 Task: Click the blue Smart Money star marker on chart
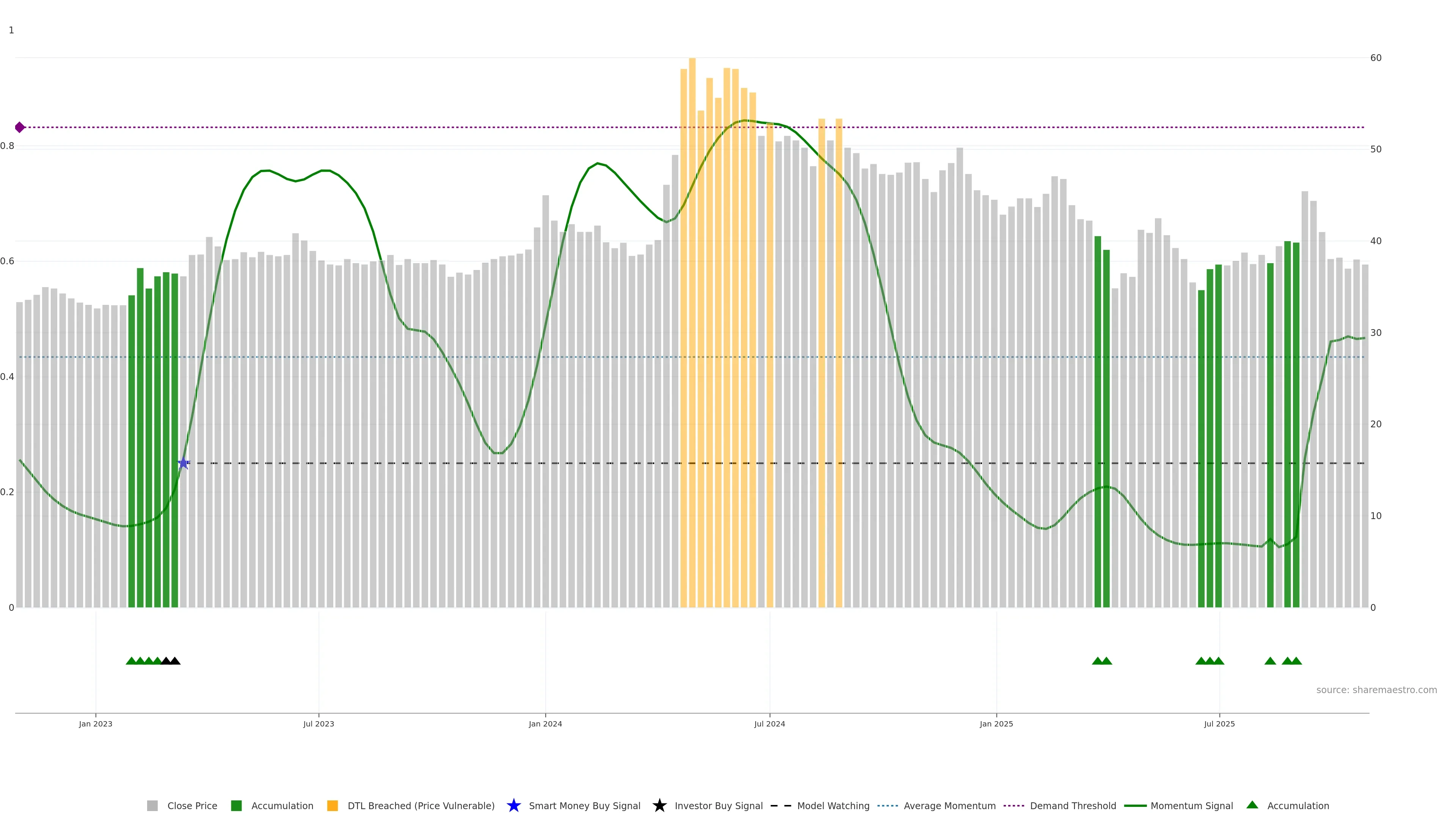pyautogui.click(x=183, y=463)
